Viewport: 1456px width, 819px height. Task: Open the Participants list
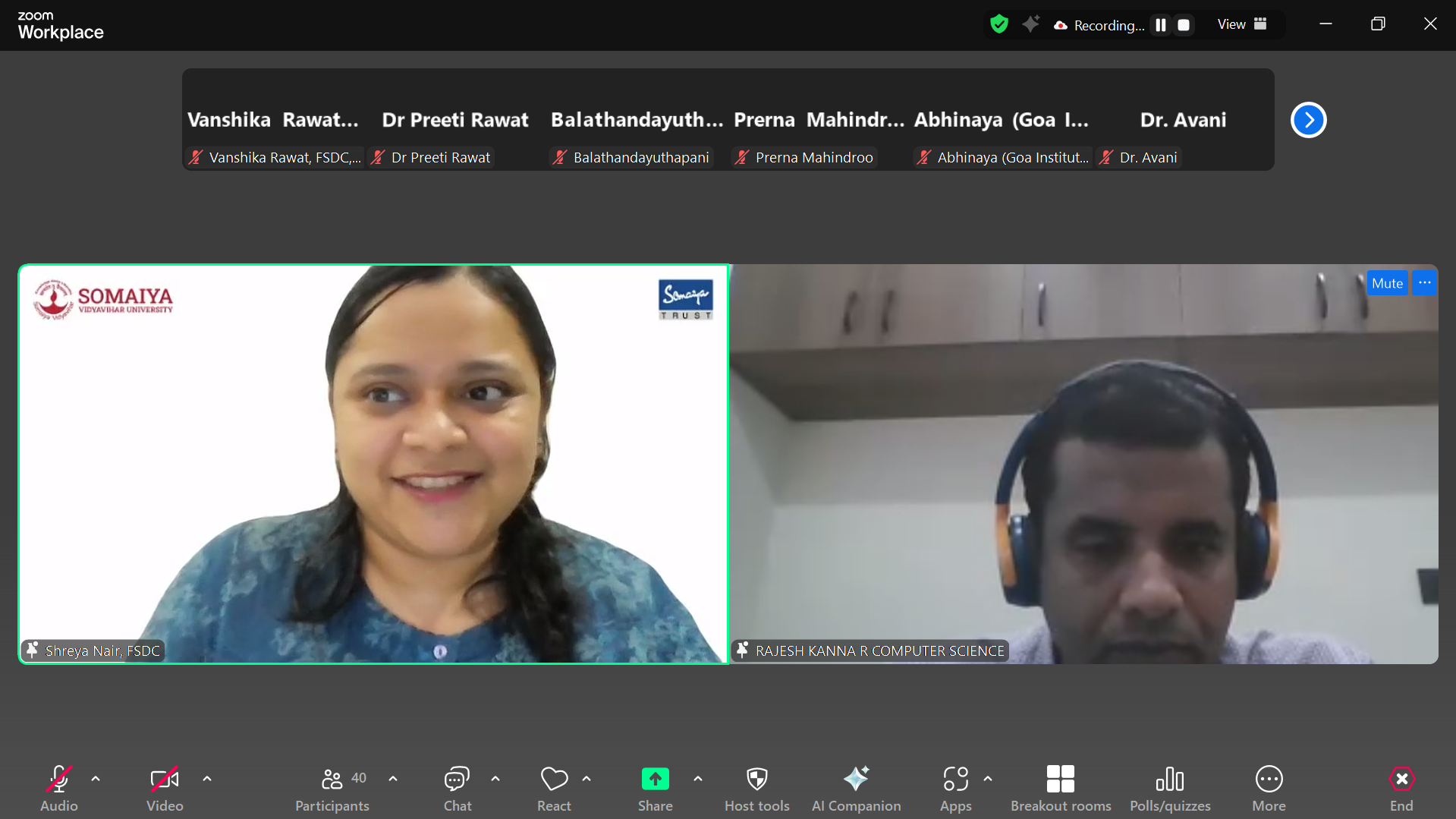(x=332, y=787)
